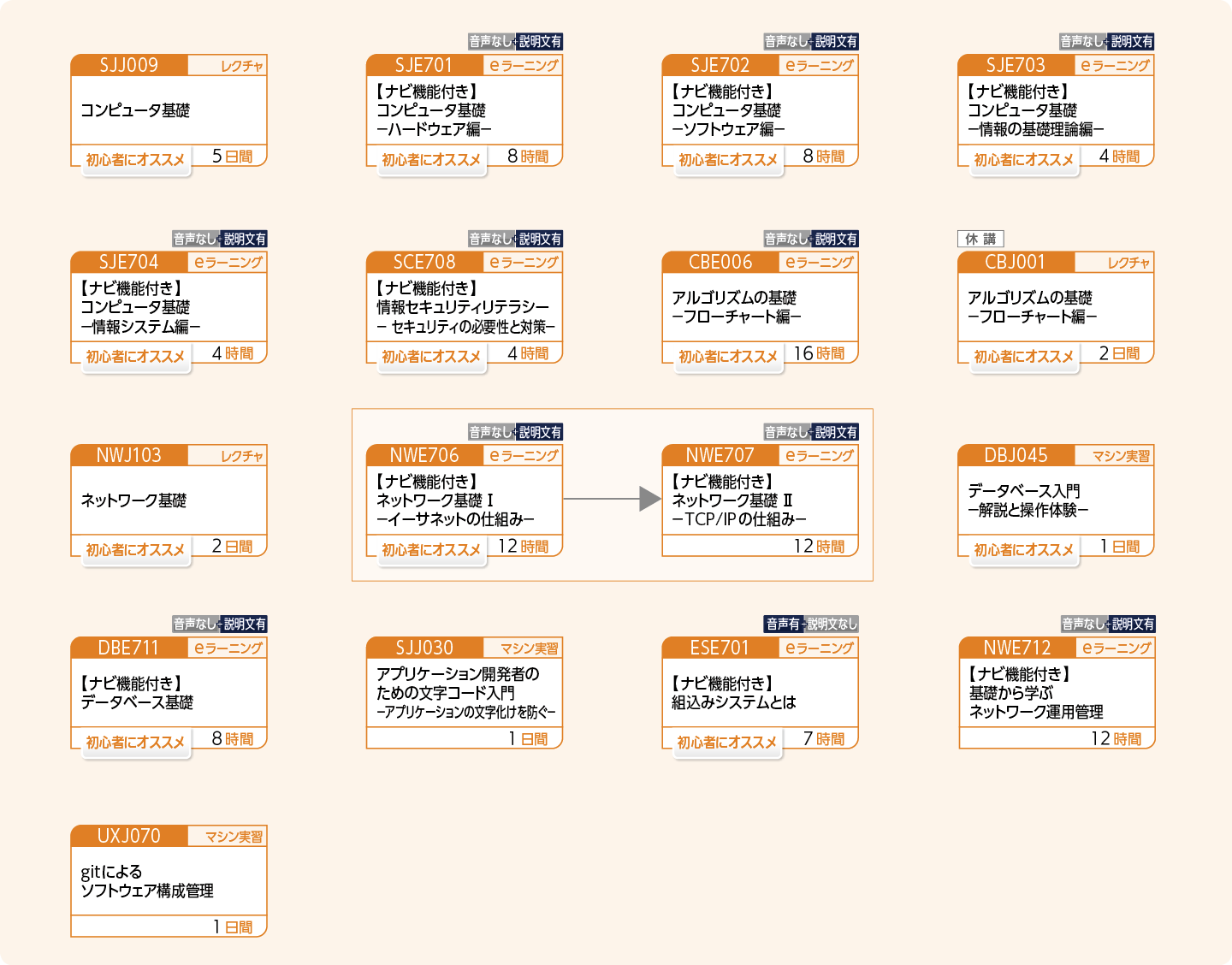Click the eラーニング label on CBE006
Viewport: 1232px width, 965px height.
(820, 263)
